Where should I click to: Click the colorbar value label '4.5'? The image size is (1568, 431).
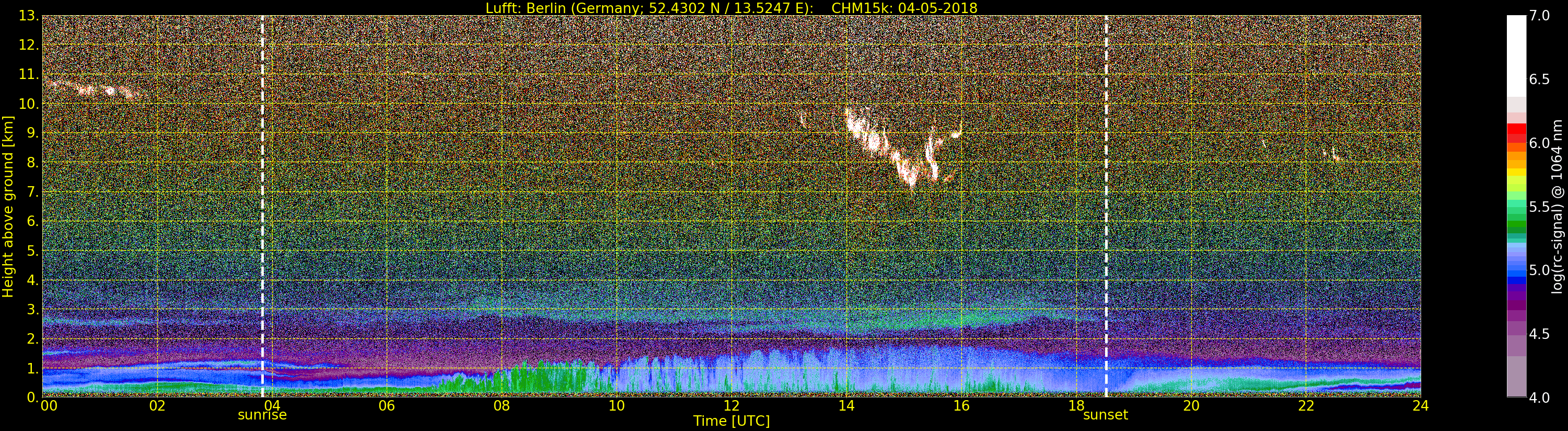[1539, 334]
